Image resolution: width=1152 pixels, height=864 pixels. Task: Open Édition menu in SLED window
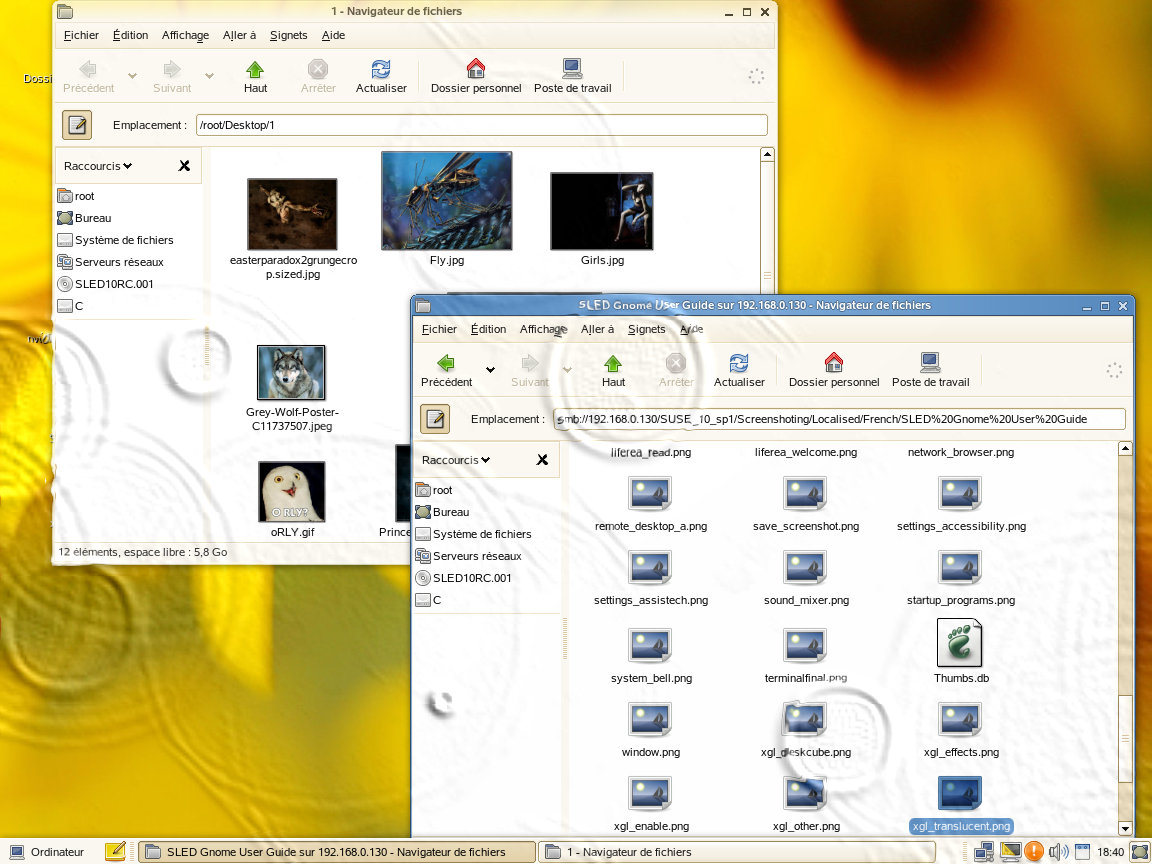(x=488, y=329)
